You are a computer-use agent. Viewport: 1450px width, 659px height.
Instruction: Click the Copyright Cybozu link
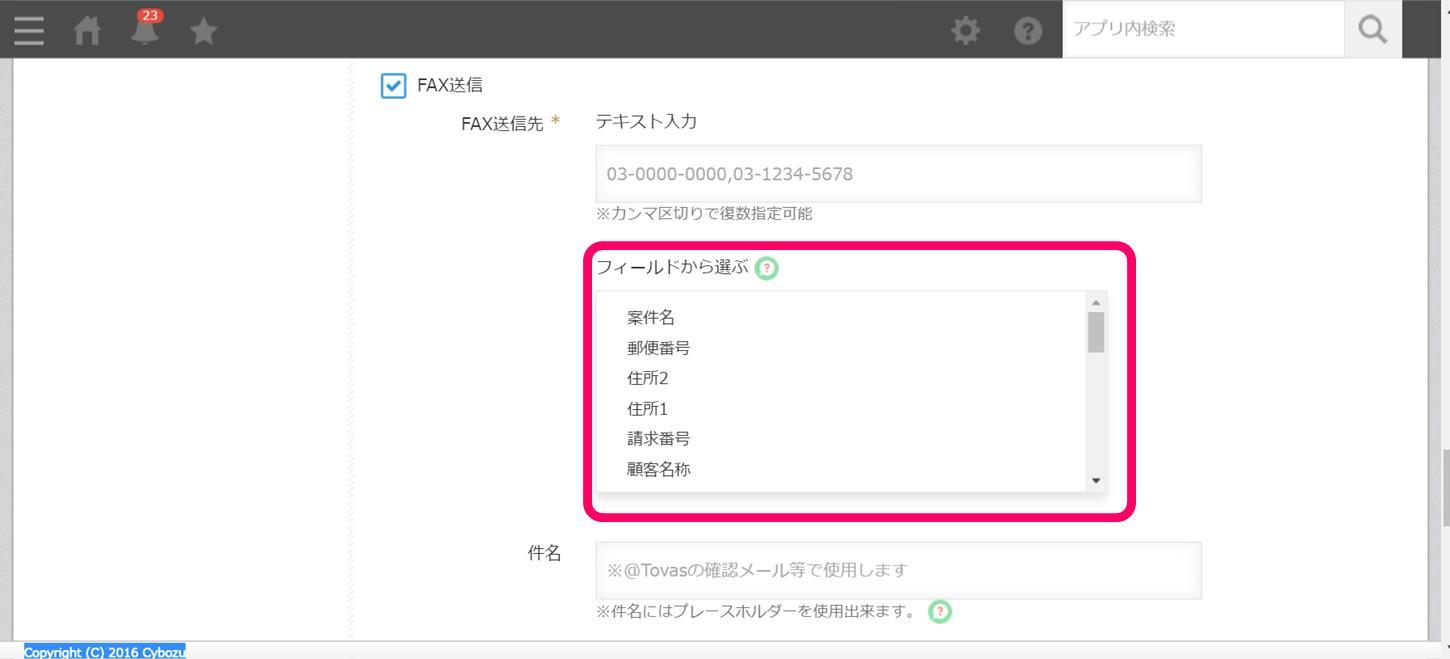coord(106,652)
